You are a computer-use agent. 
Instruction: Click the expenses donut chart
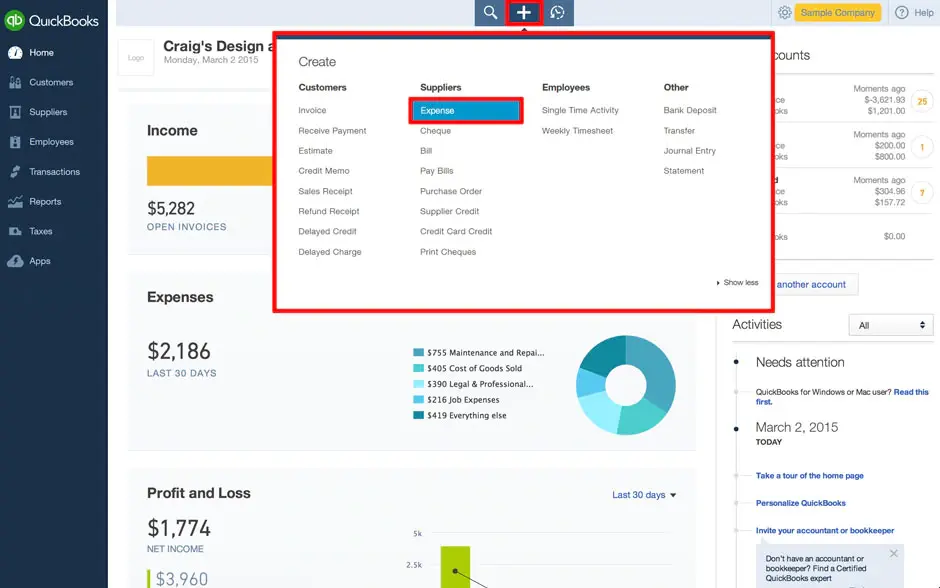(625, 385)
